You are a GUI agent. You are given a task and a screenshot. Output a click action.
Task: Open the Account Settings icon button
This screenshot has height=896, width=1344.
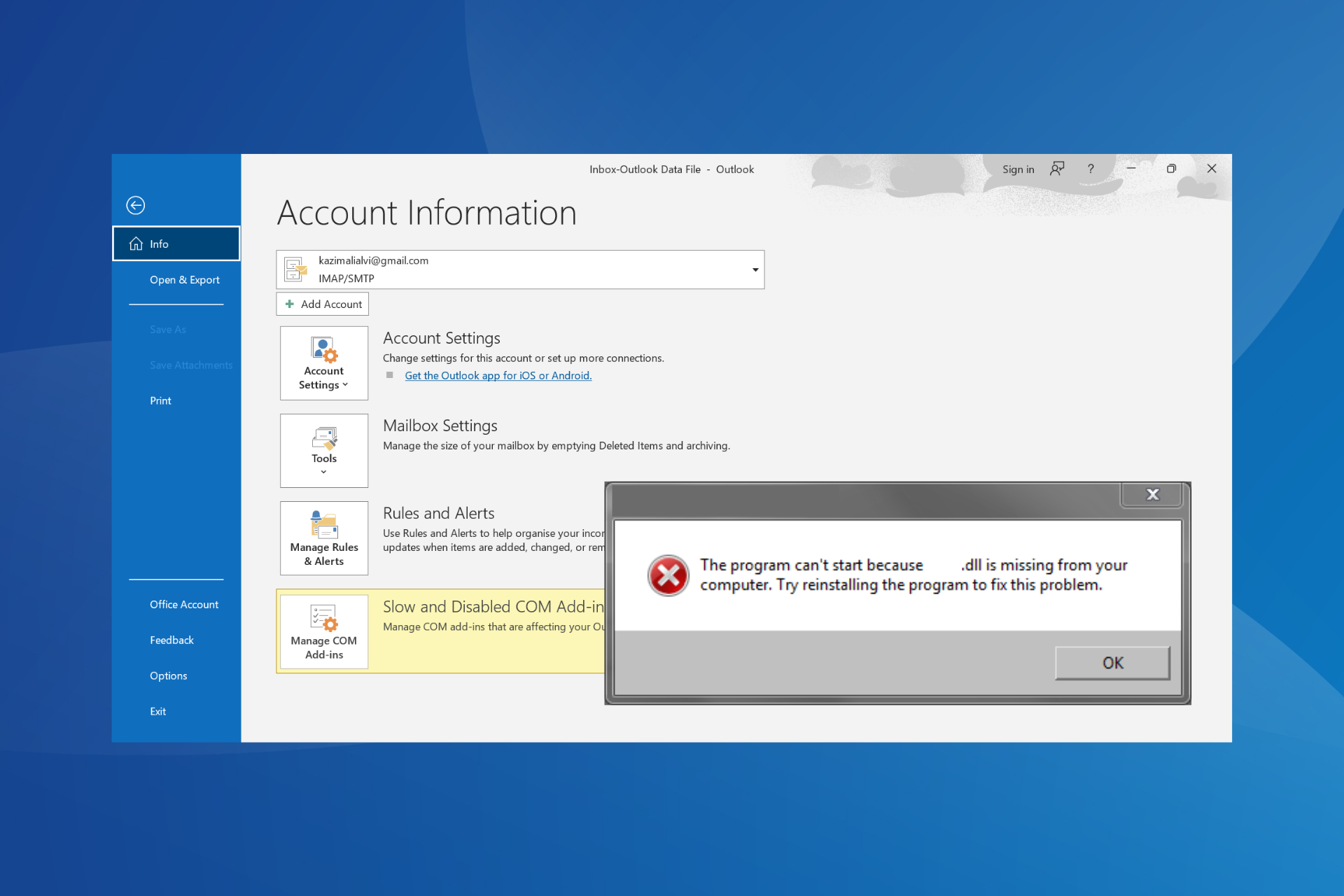click(323, 363)
